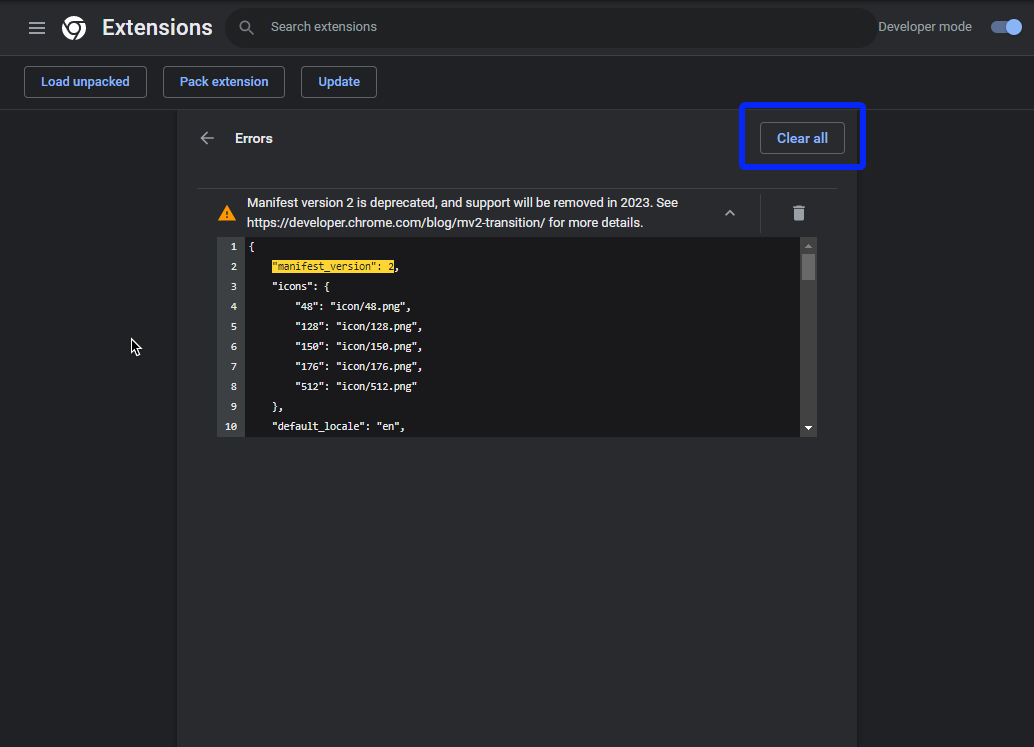Click Pack extension button
The height and width of the screenshot is (747, 1034).
coord(224,82)
